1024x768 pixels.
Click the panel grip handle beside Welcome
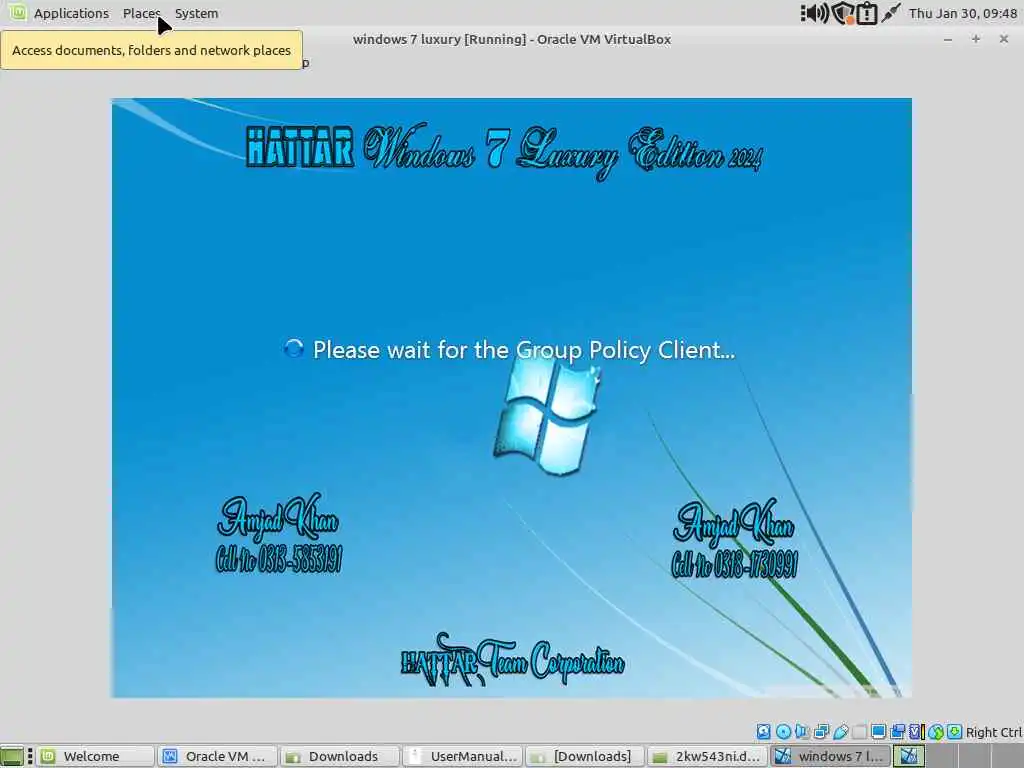pos(30,756)
